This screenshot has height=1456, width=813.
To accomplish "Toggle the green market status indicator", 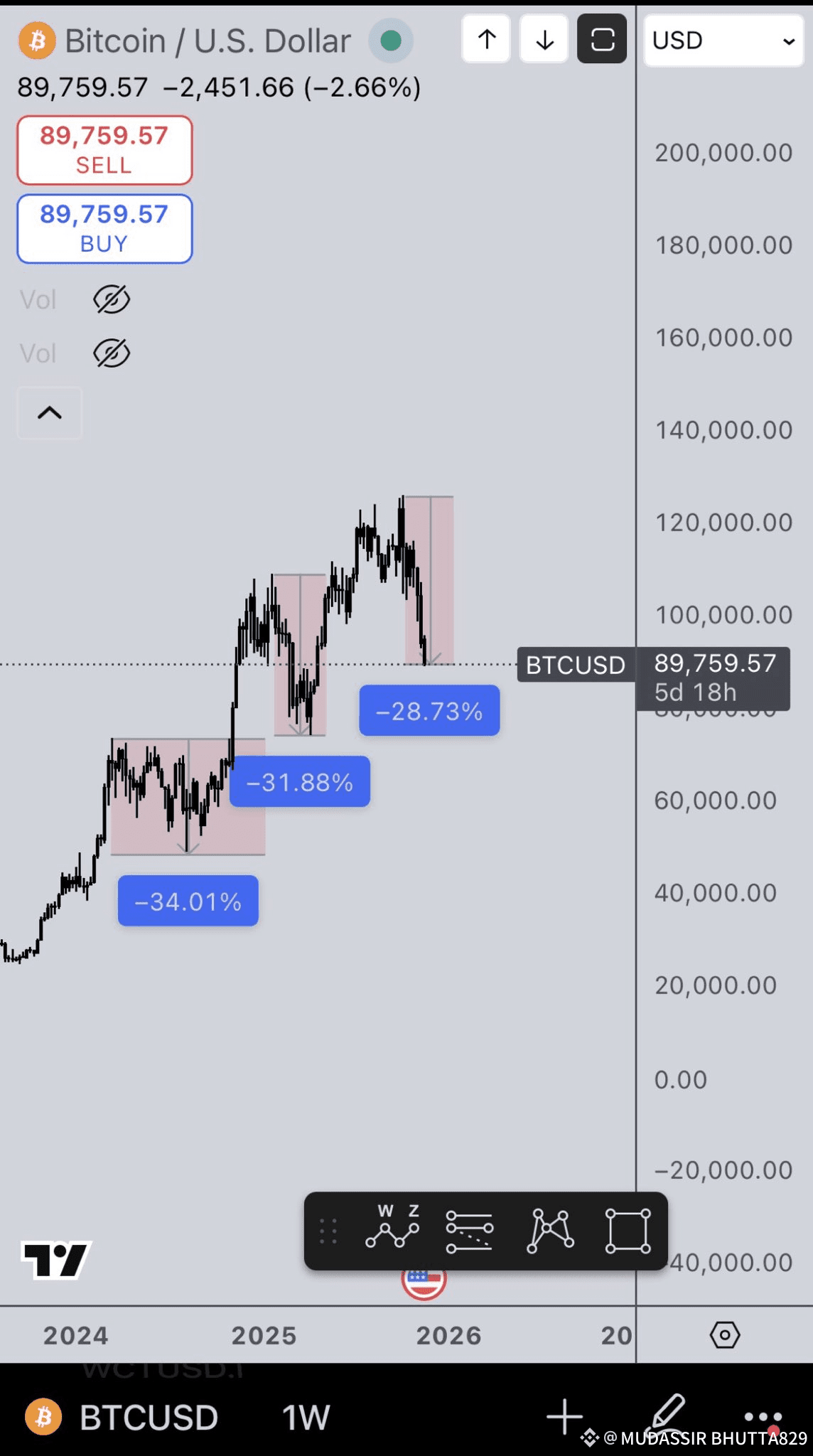I will point(391,41).
